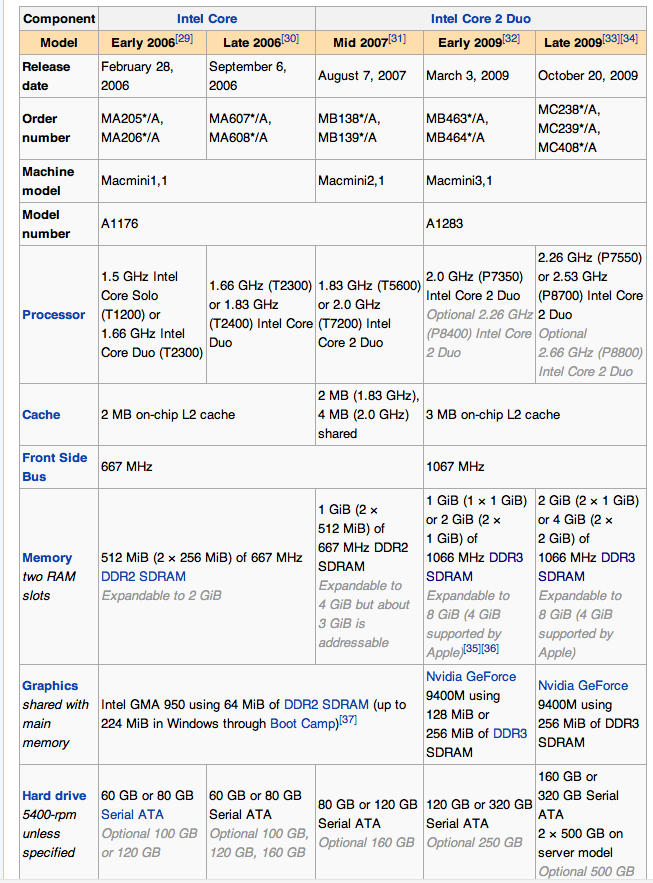
Task: Follow citation [33] beside Late 2009
Action: pyautogui.click(x=611, y=38)
